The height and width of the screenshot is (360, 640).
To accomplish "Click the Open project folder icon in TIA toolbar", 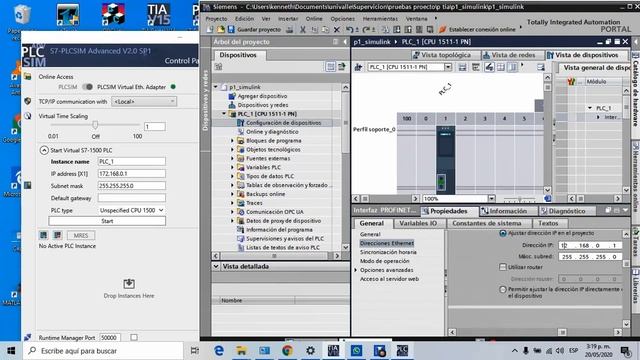I will point(221,29).
